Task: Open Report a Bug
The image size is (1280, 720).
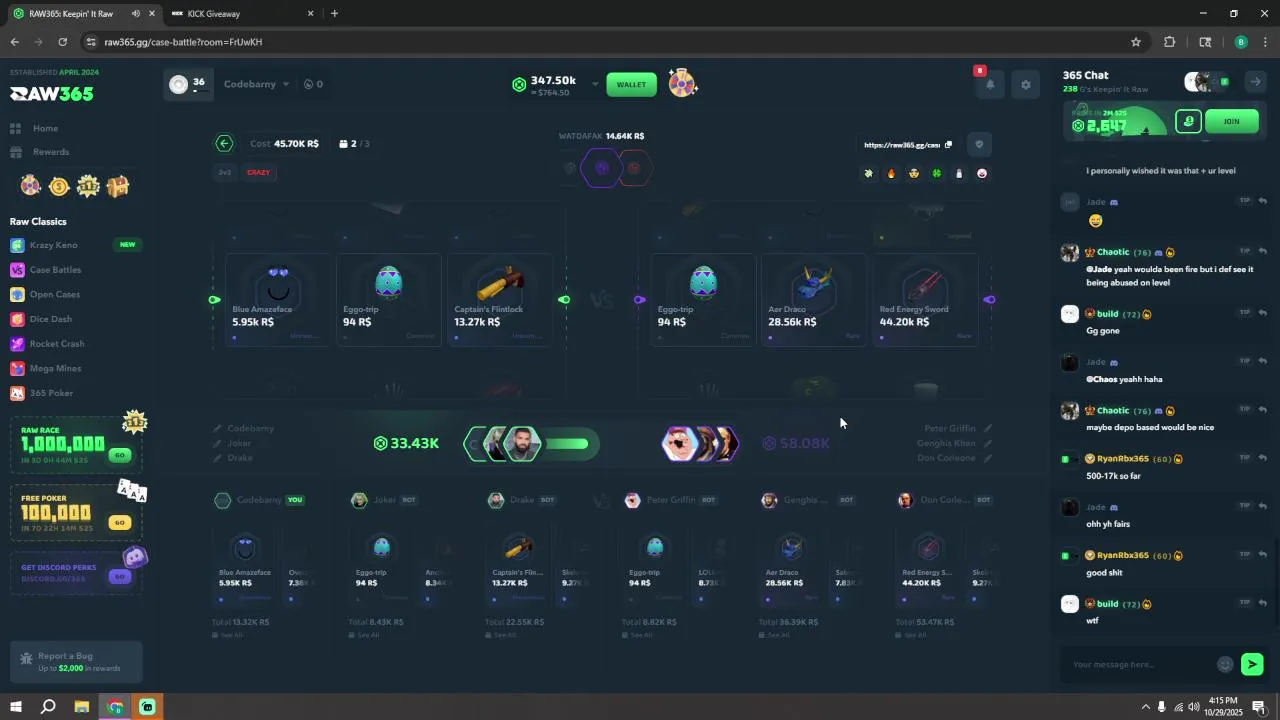Action: [76, 662]
